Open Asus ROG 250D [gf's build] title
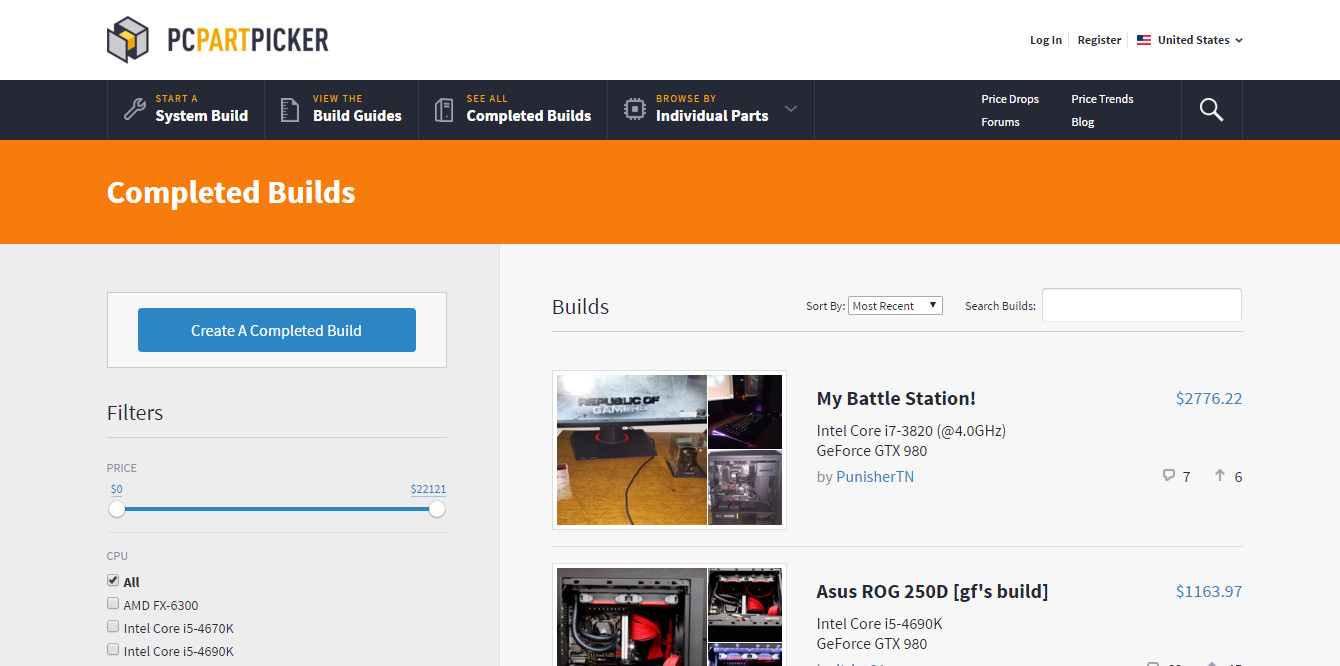 (932, 591)
